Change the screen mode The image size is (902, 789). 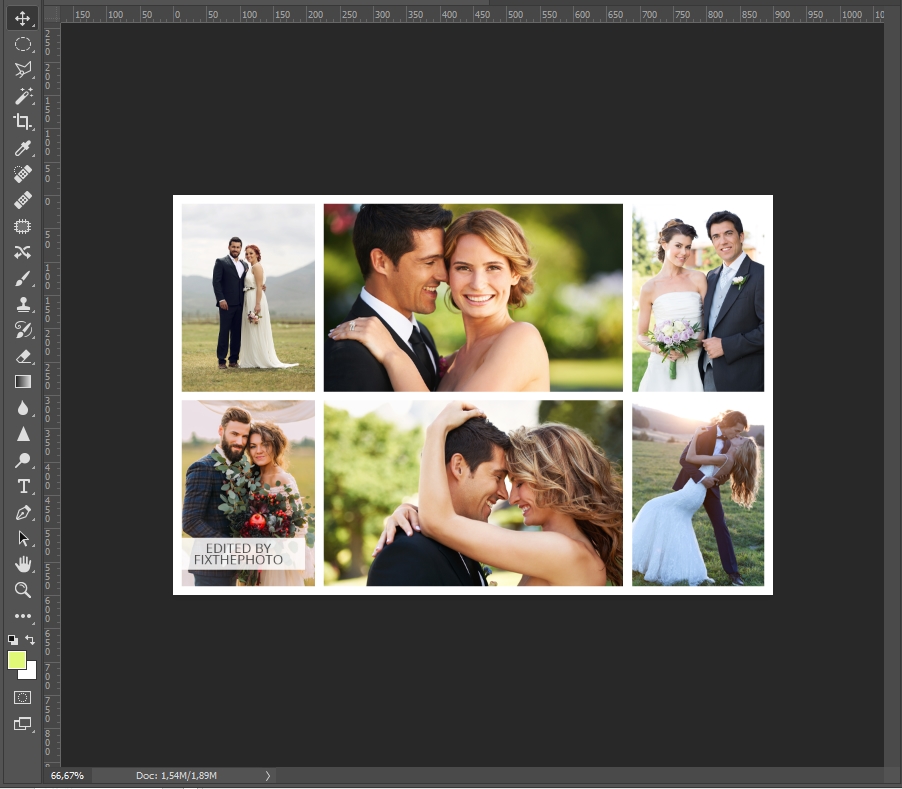pos(22,723)
